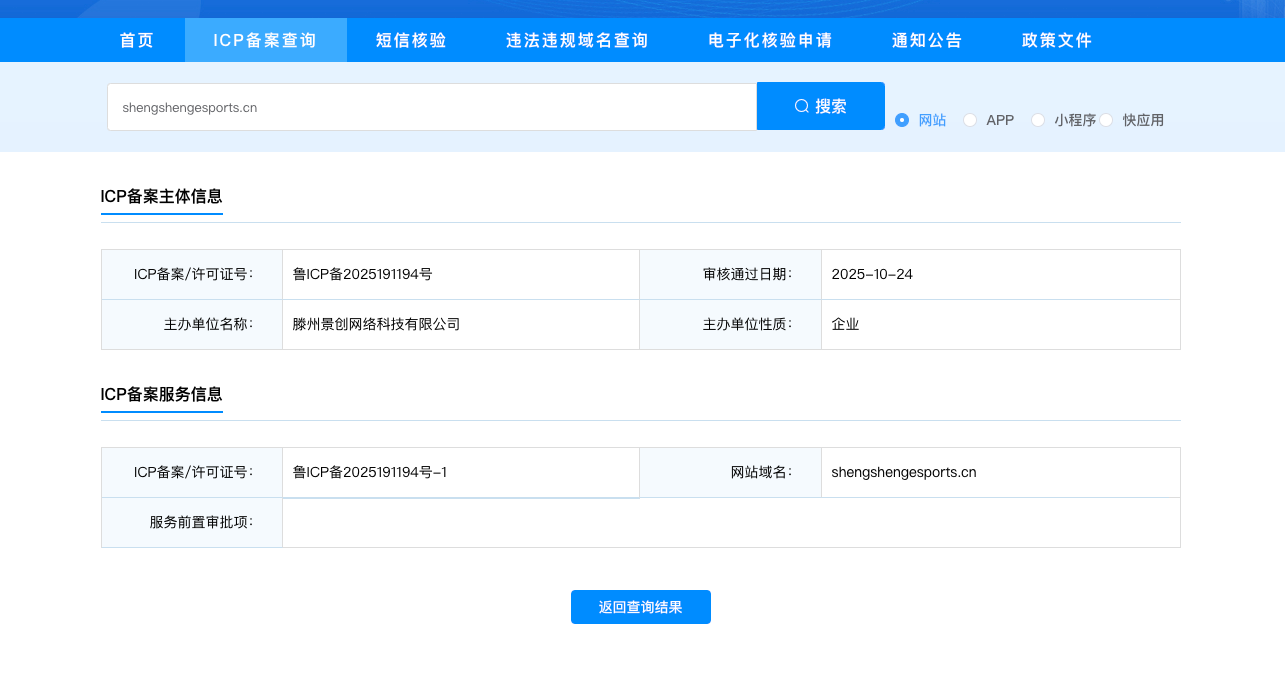Select the 小程序 radio option
Screen dimensions: 1285x677
coord(1038,120)
